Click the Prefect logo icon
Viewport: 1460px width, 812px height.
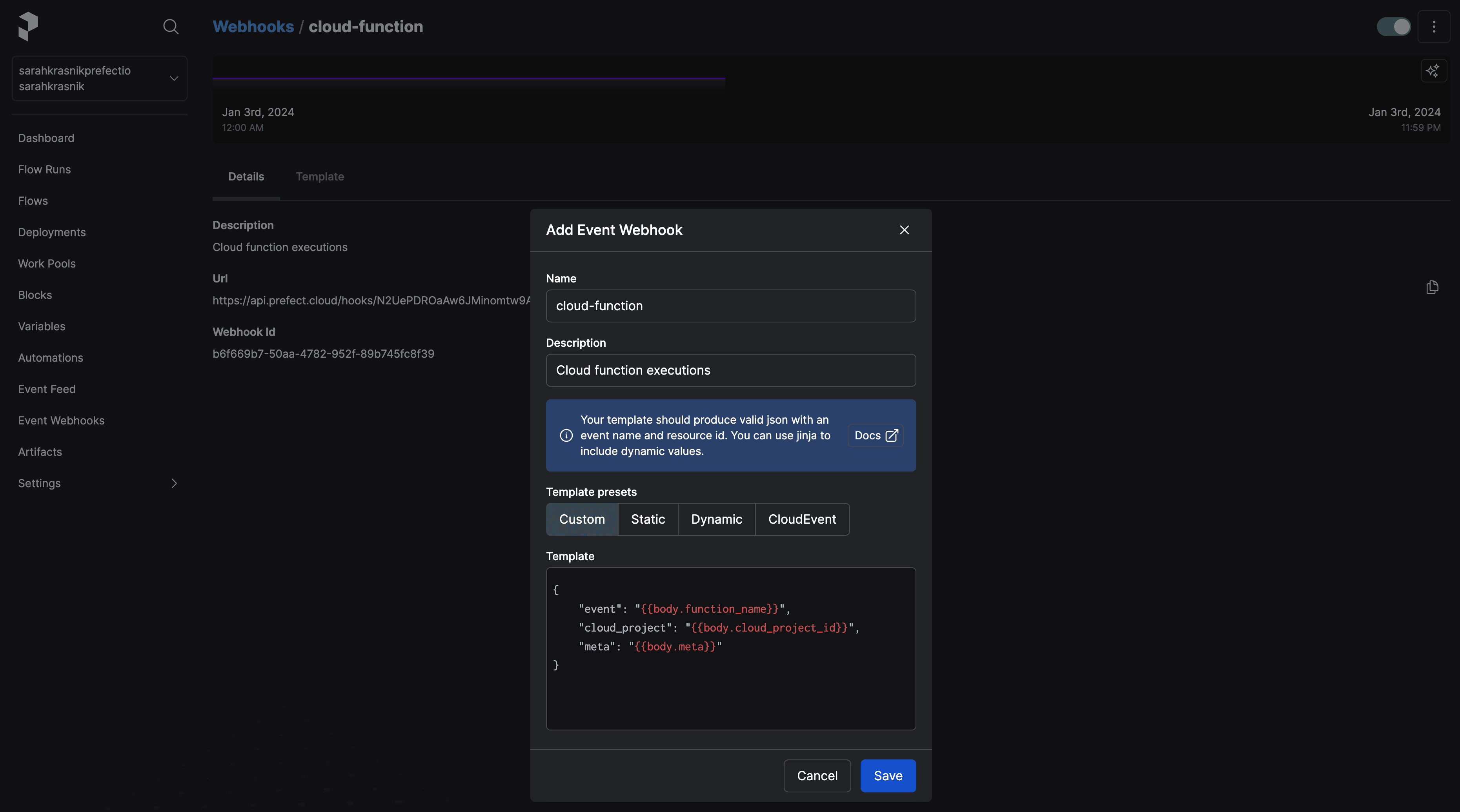[x=28, y=26]
